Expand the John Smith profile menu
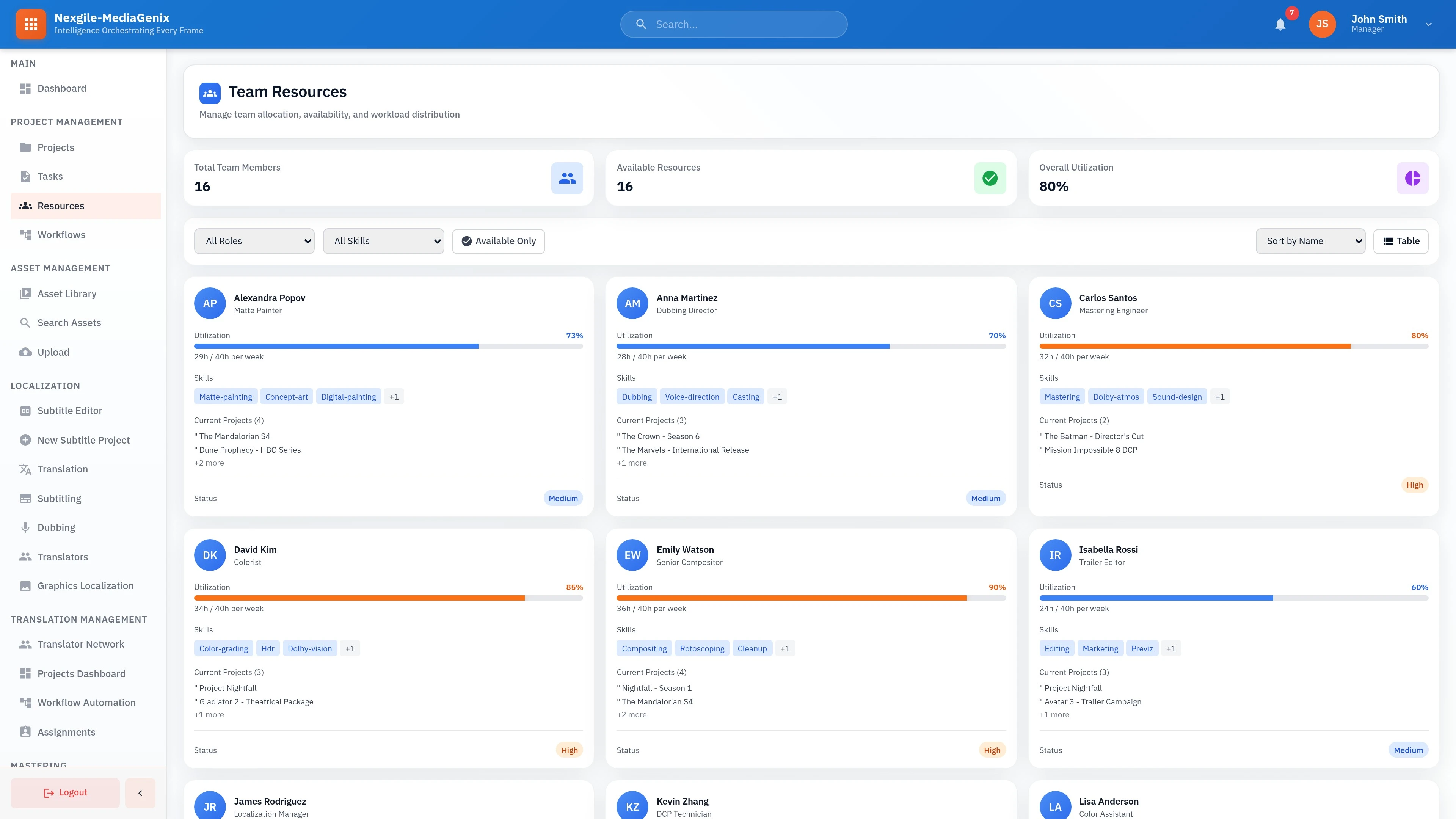This screenshot has width=1456, height=819. (x=1429, y=24)
